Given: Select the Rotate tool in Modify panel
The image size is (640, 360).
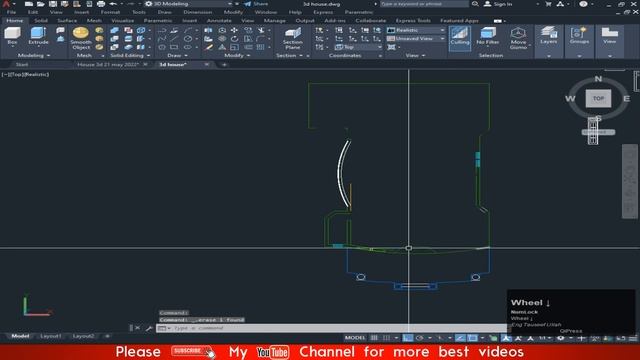Looking at the screenshot, I should [x=234, y=39].
